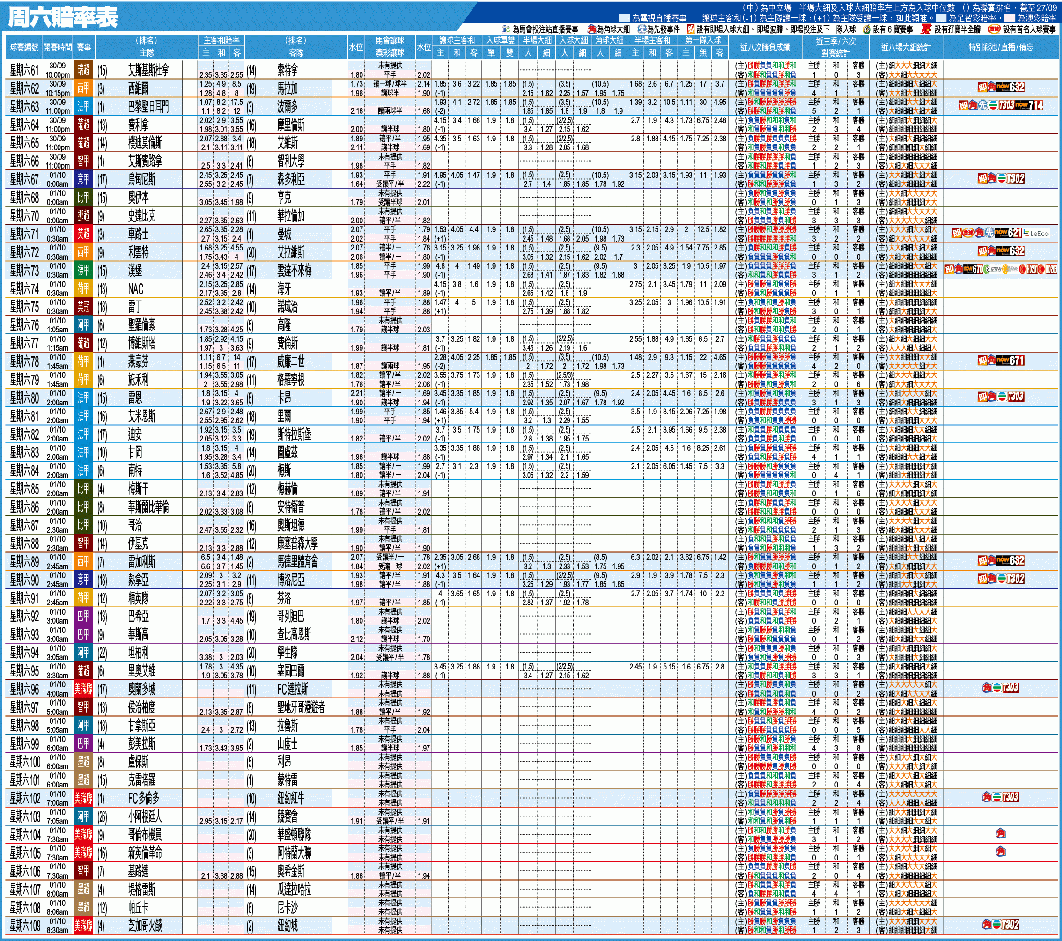
Task: Click the 為電視直播賽事 legend color swatch
Action: pyautogui.click(x=624, y=18)
